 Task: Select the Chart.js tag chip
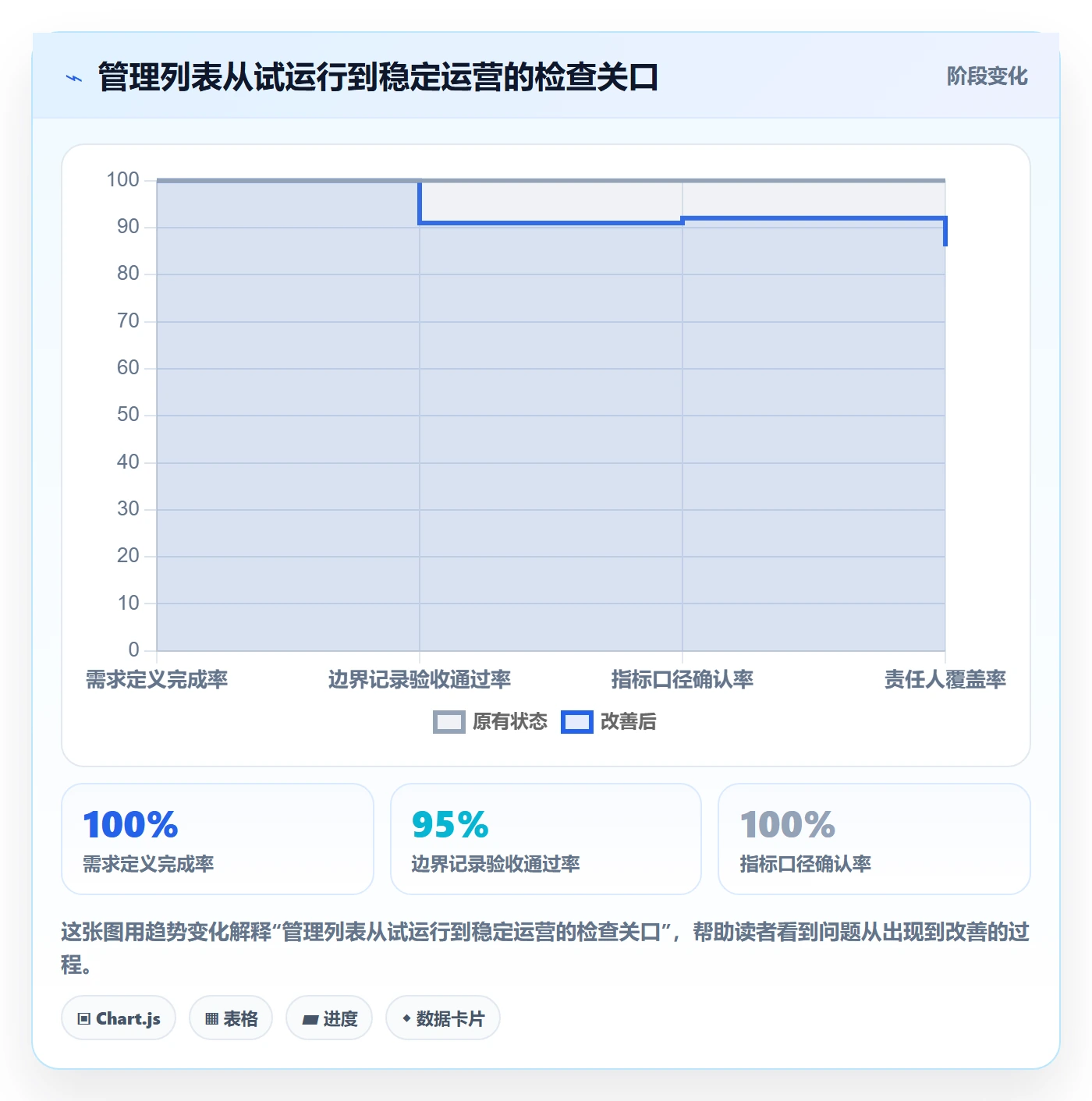point(119,1018)
